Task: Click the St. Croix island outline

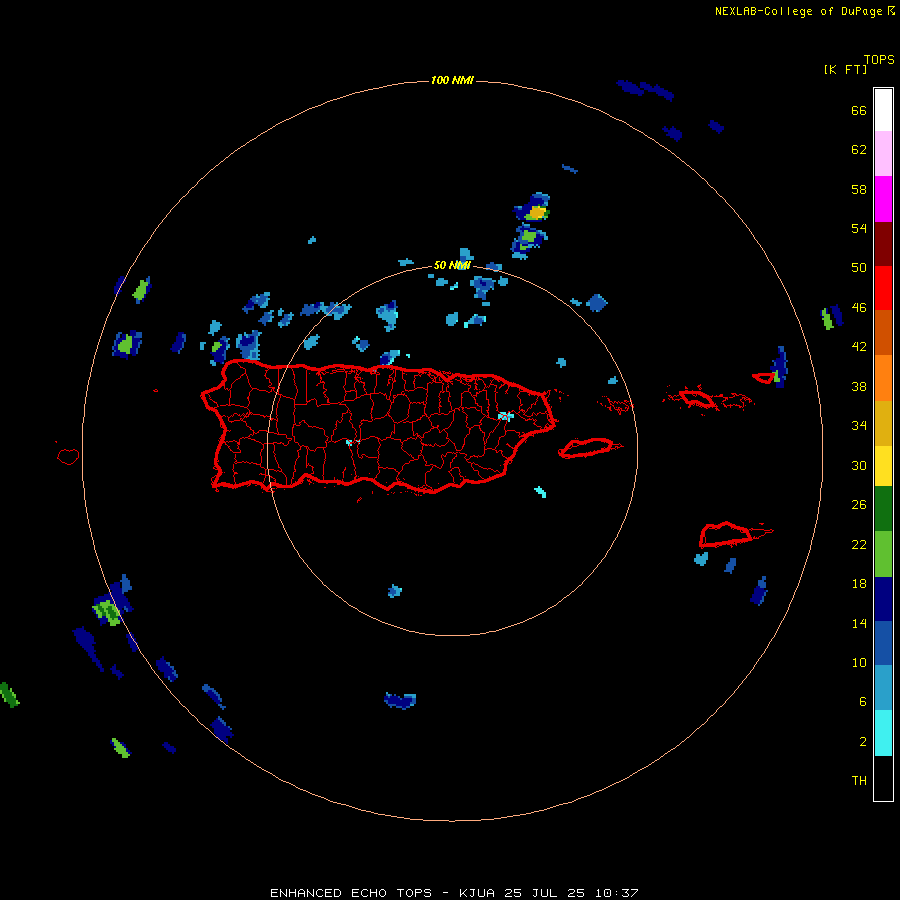Action: (x=727, y=534)
